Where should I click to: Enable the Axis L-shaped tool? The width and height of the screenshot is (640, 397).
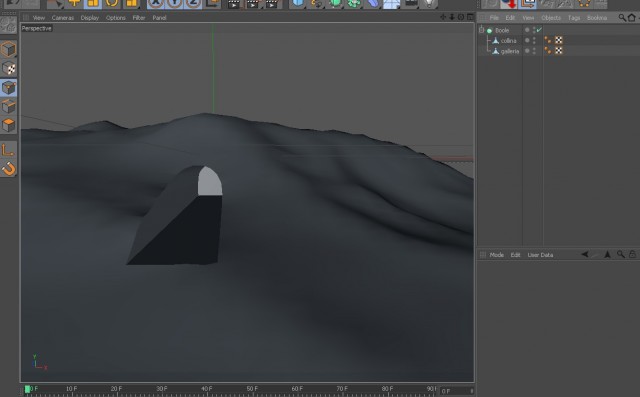9,150
